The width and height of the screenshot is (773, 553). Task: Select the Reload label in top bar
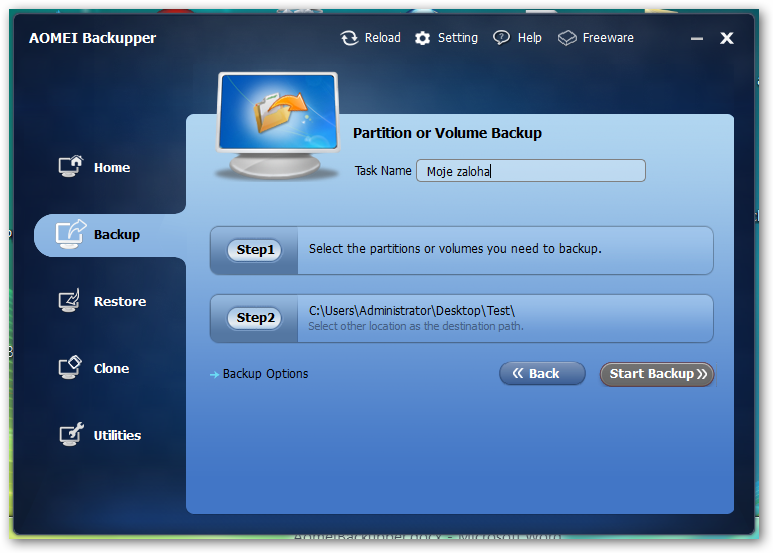[383, 38]
